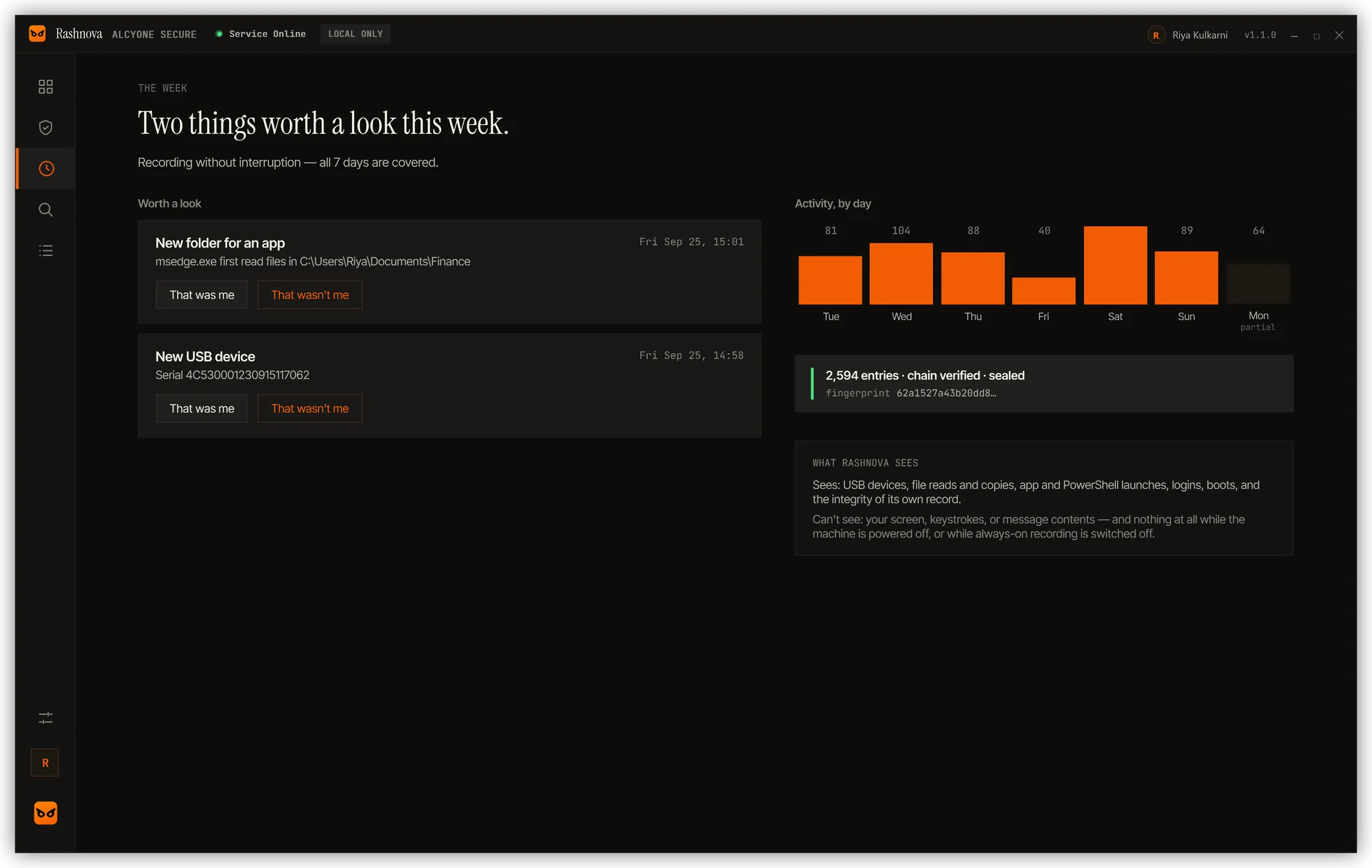Click the WHAT RASHNOVA SEES heading
Screen dimensions: 1372x868
click(x=865, y=463)
